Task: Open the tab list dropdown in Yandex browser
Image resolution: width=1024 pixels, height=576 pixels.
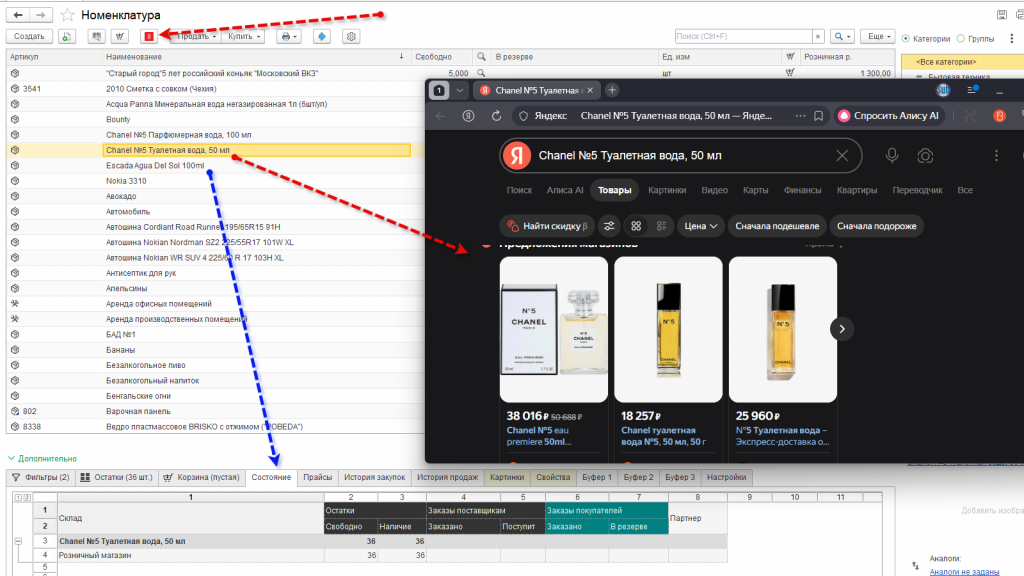Action: click(459, 90)
